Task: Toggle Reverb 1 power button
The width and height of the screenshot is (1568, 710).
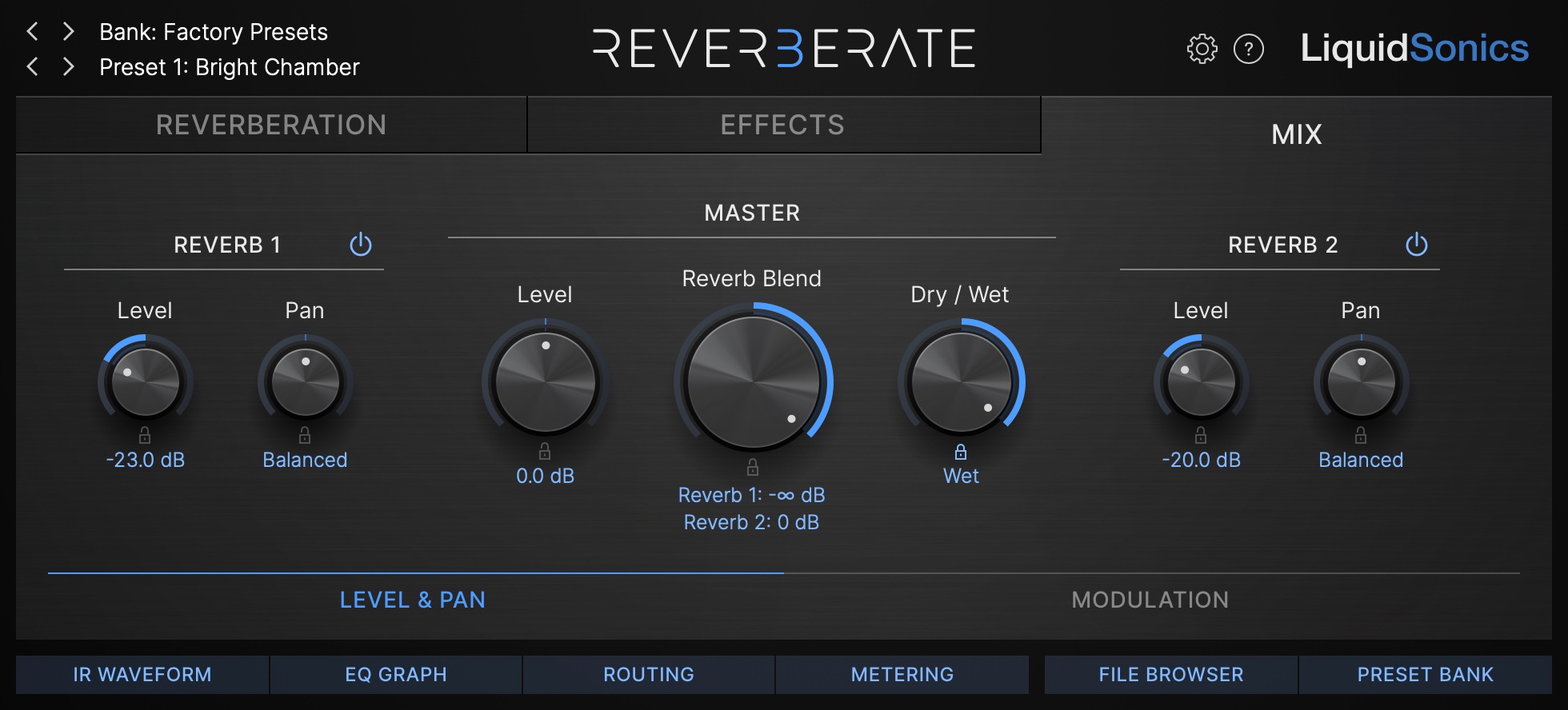Action: point(361,245)
